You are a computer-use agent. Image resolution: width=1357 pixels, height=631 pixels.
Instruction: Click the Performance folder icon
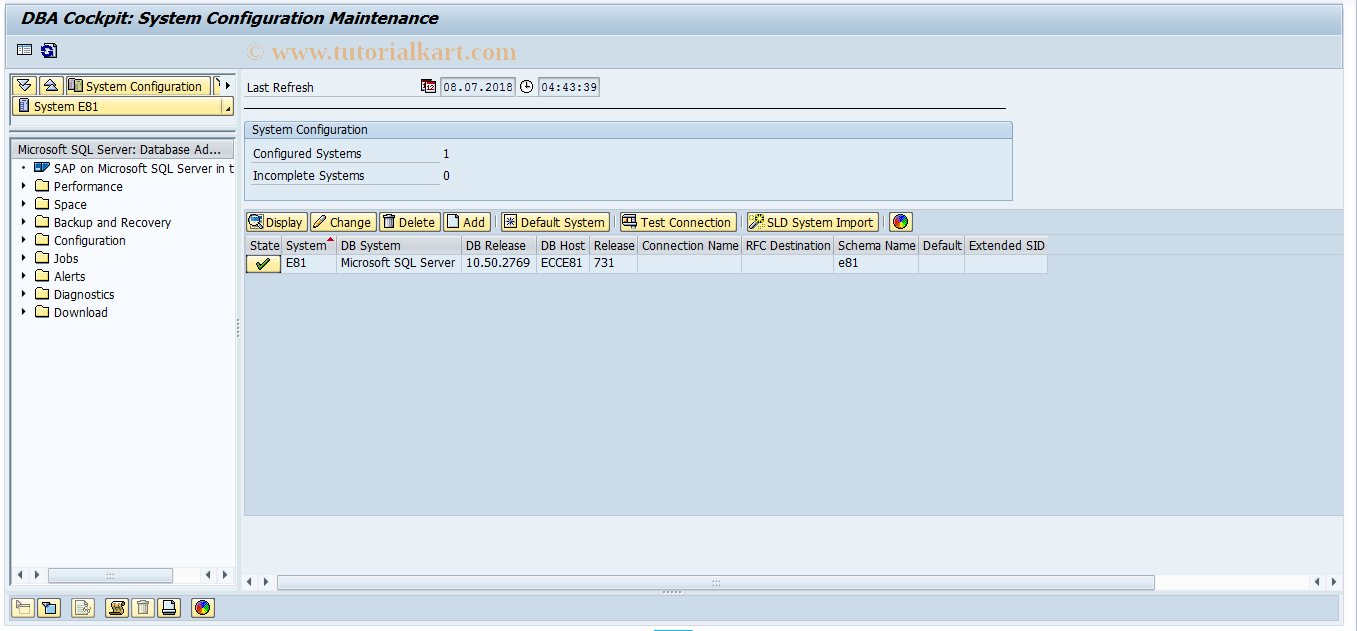coord(42,186)
